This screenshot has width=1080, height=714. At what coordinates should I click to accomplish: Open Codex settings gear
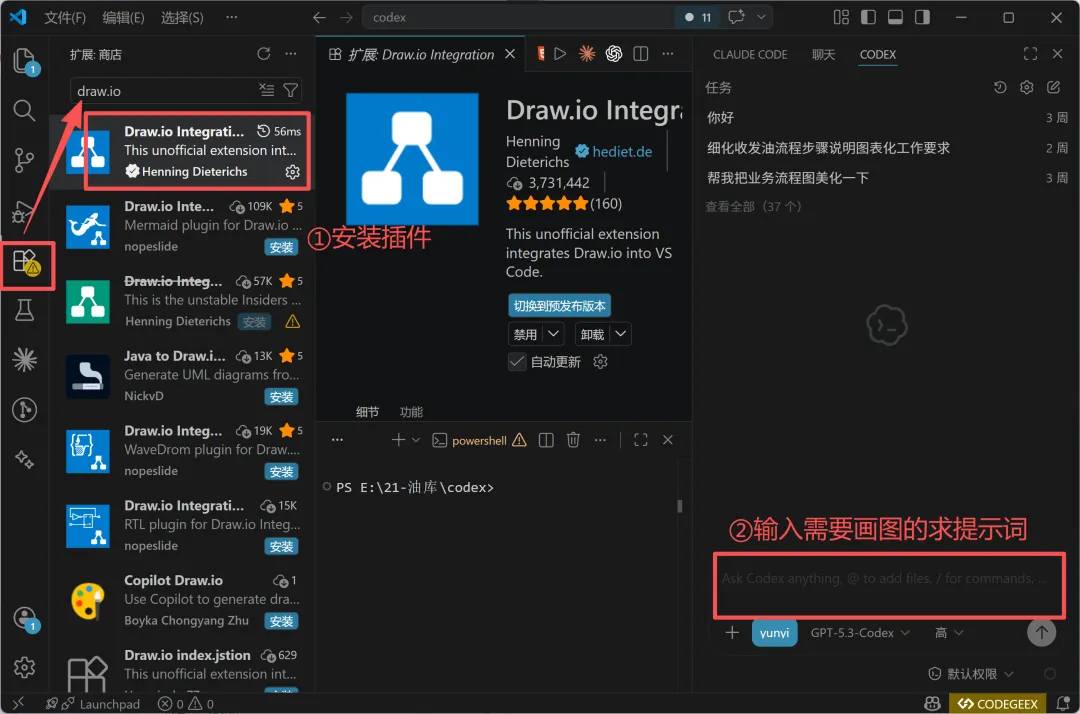pyautogui.click(x=1026, y=87)
